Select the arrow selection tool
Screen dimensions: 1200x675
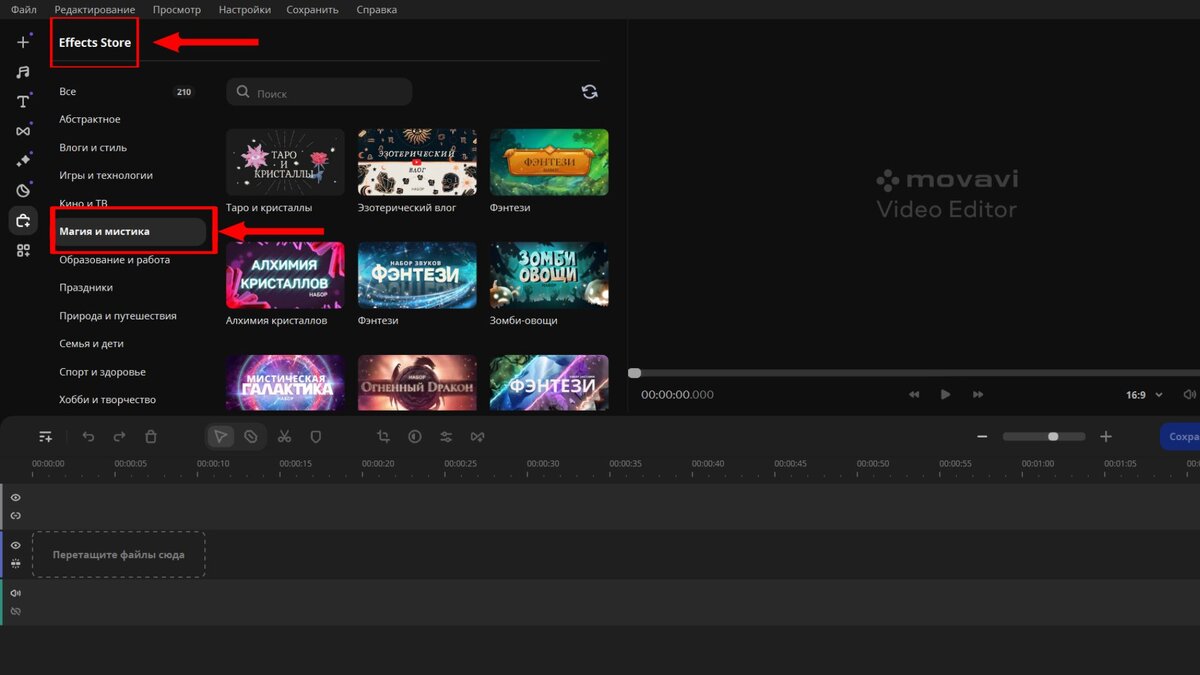coord(221,437)
